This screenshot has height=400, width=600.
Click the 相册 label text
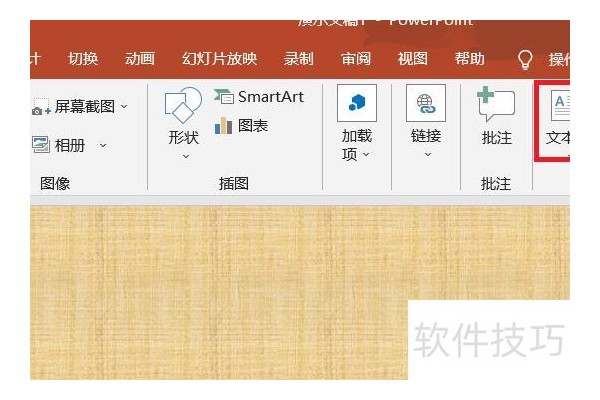[x=70, y=145]
